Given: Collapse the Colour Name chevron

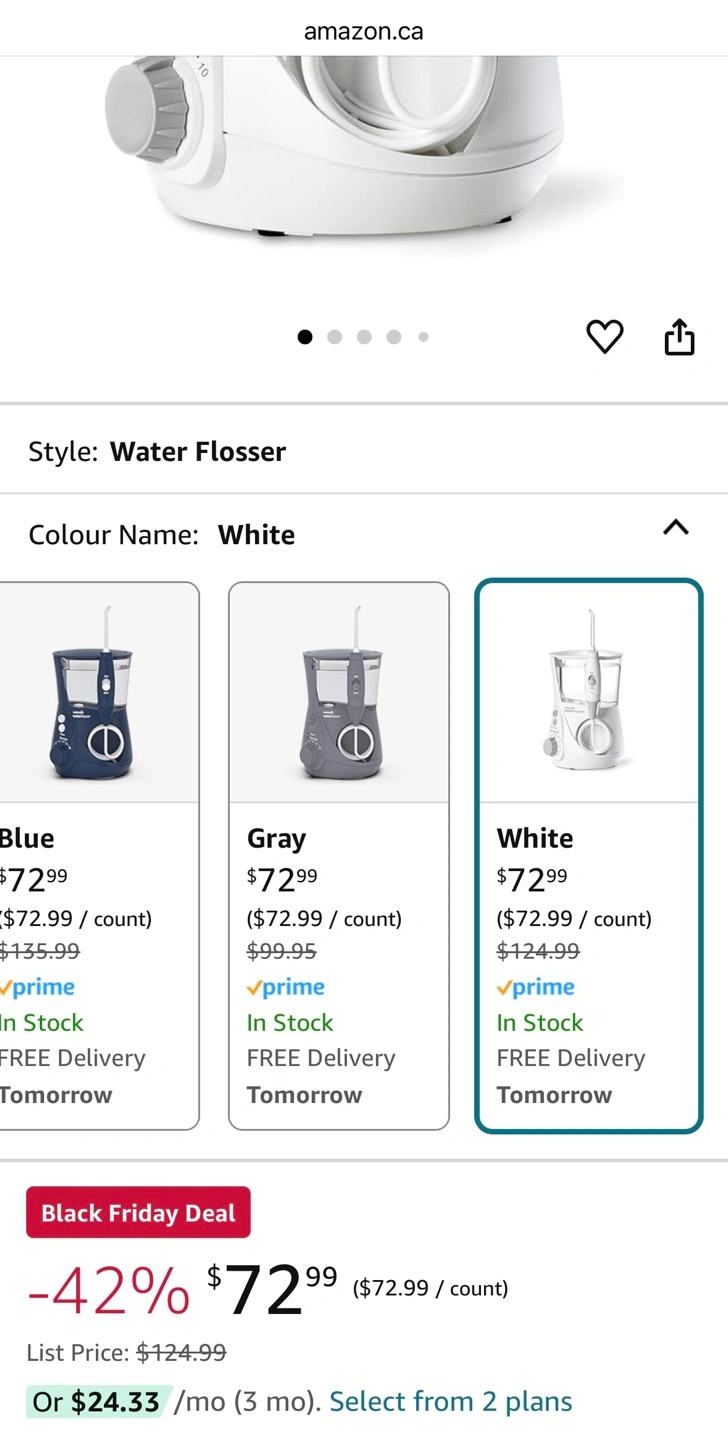Looking at the screenshot, I should tap(676, 527).
